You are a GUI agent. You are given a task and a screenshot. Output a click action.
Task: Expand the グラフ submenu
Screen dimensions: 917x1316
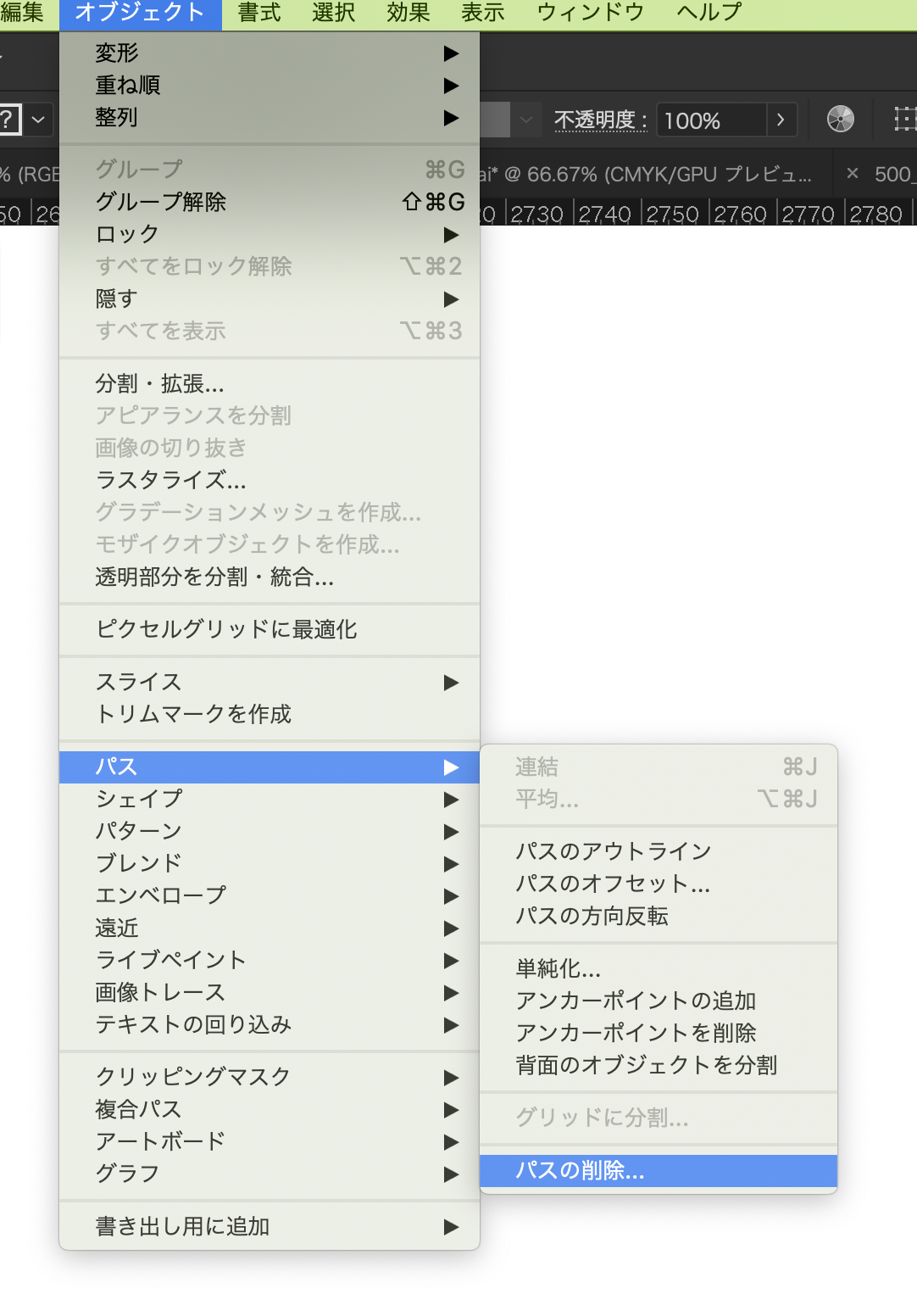coord(270,1174)
